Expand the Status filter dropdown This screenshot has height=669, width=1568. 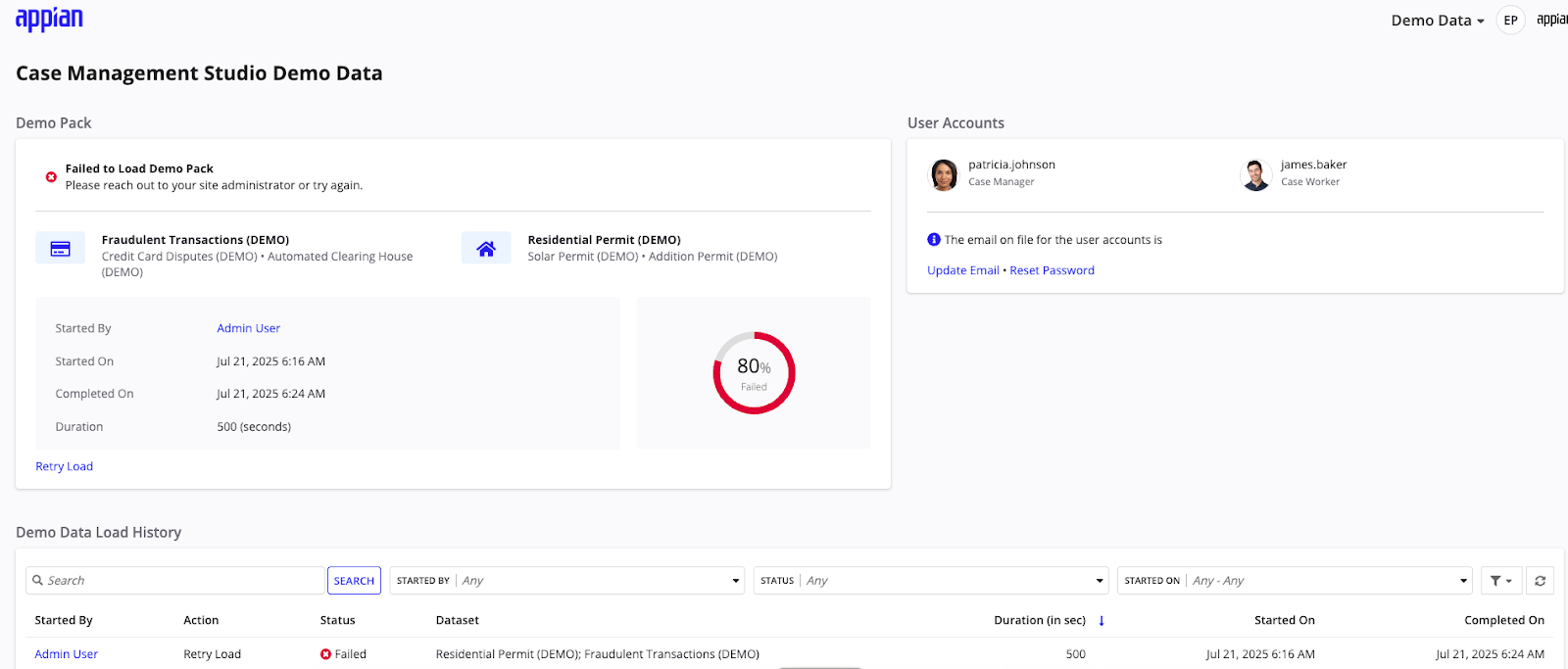point(931,581)
